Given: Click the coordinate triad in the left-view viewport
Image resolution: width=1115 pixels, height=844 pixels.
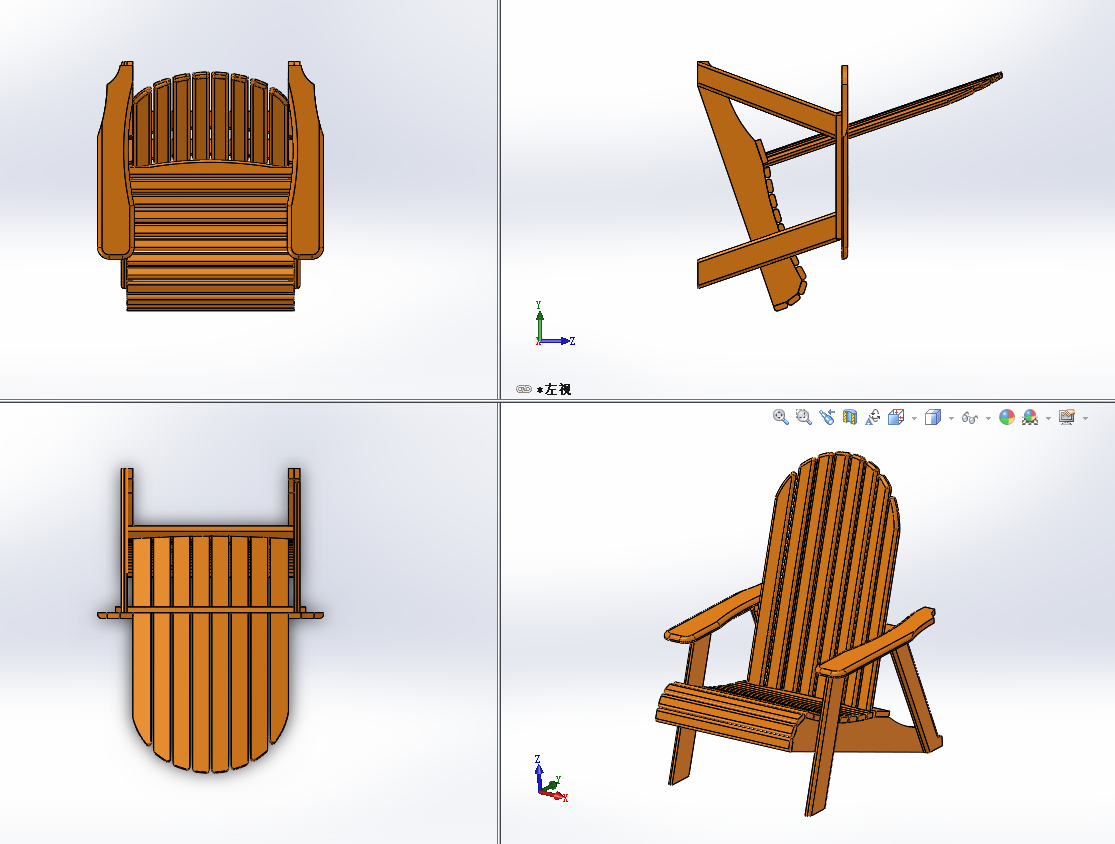Looking at the screenshot, I should tap(555, 324).
